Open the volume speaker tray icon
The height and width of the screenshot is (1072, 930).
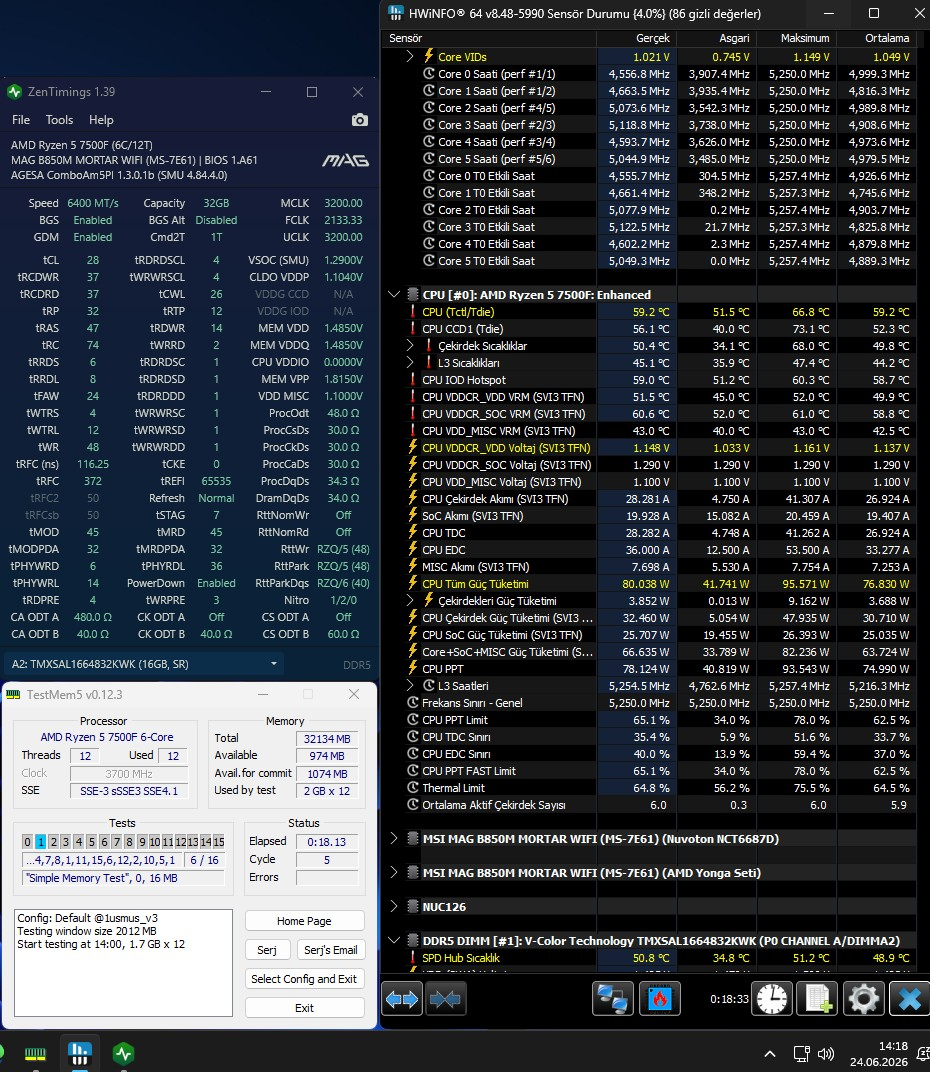point(825,1054)
